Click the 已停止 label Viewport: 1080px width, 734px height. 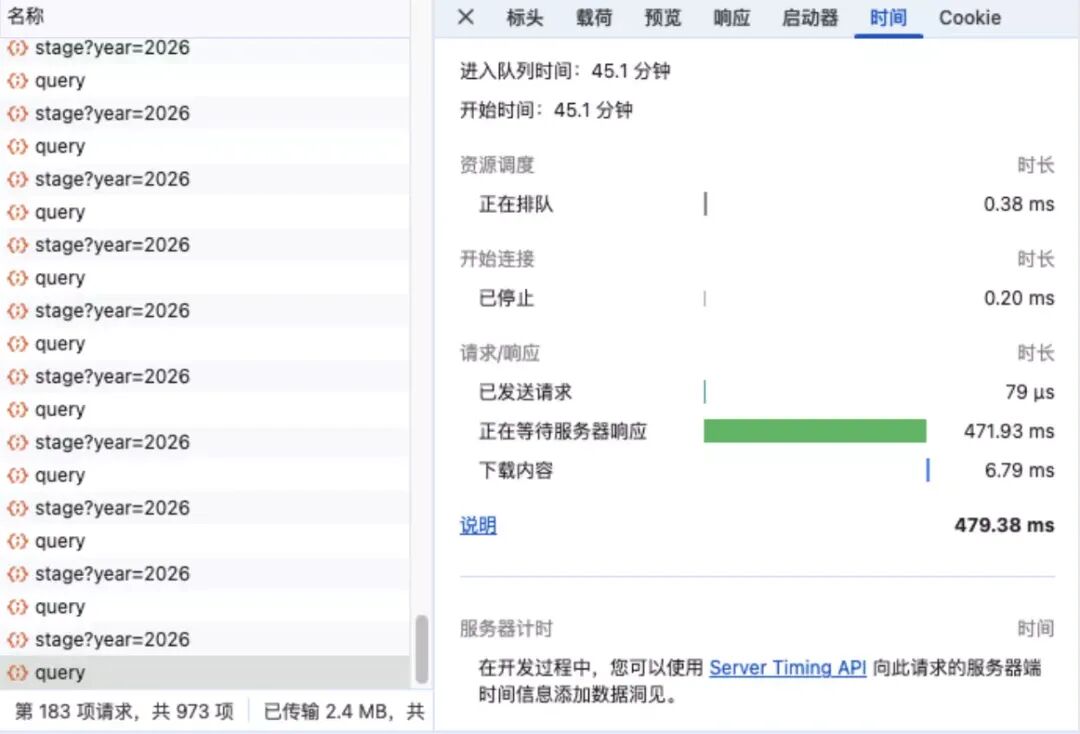[x=506, y=298]
